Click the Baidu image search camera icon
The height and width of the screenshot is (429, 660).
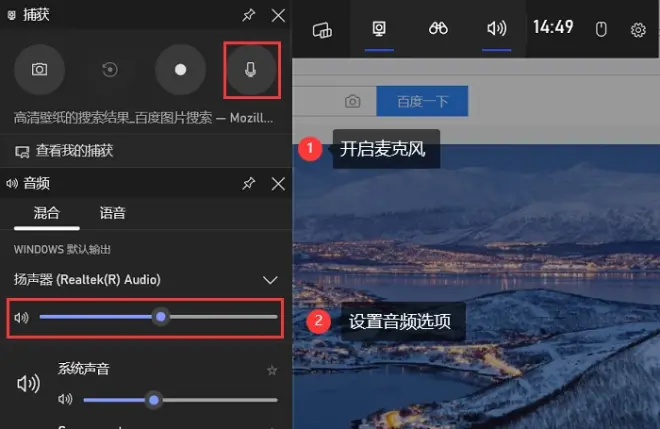353,101
